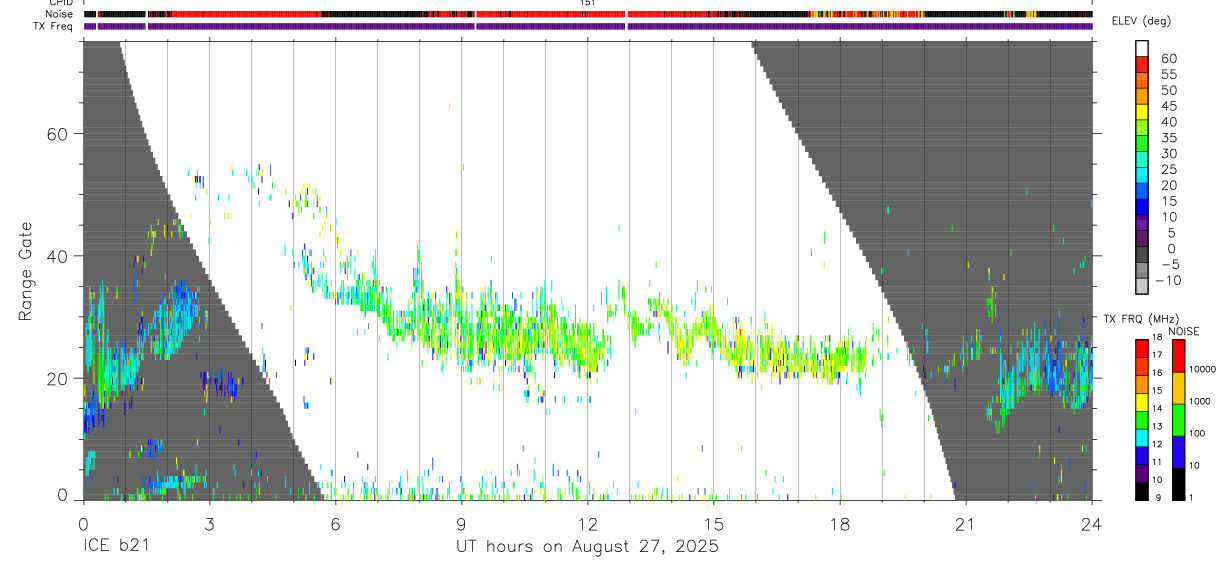
Task: Select the yellow 40–45 degree elevation swatch
Action: (1142, 114)
